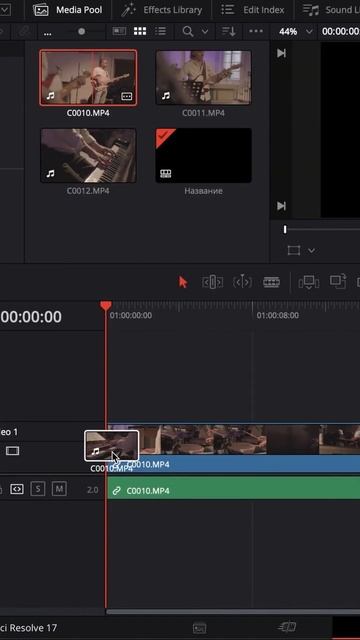
Task: Select the Selection Mode arrow tool
Action: (183, 282)
